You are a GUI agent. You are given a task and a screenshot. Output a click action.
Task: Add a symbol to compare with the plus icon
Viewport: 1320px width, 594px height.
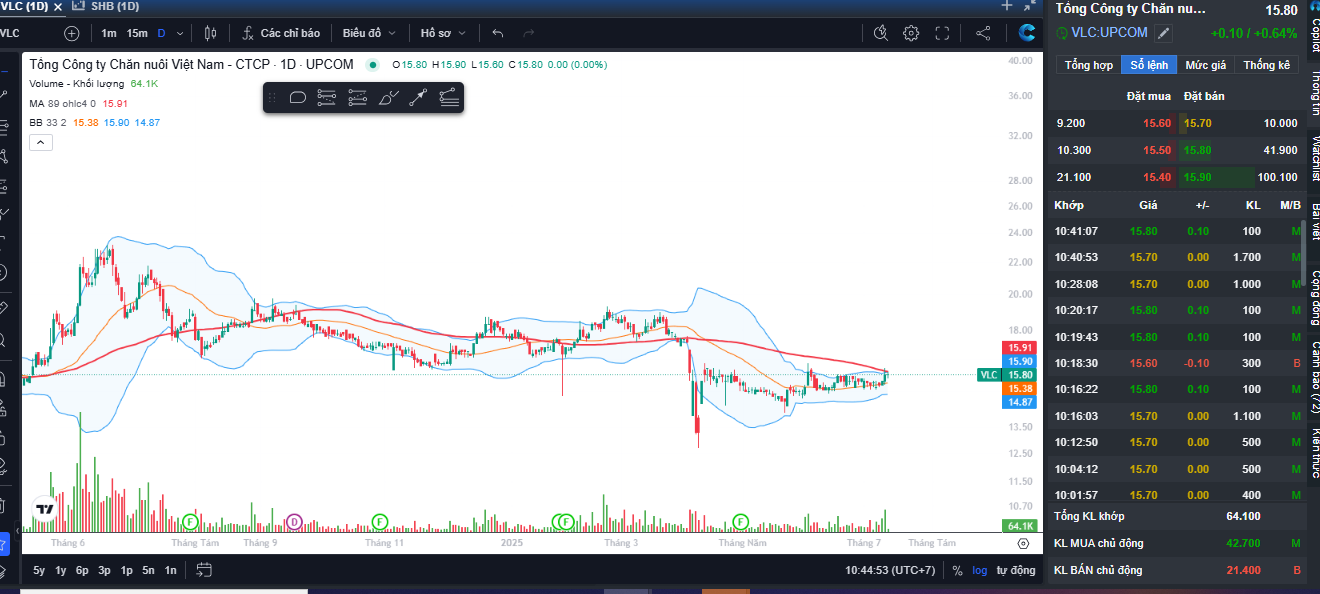point(71,33)
